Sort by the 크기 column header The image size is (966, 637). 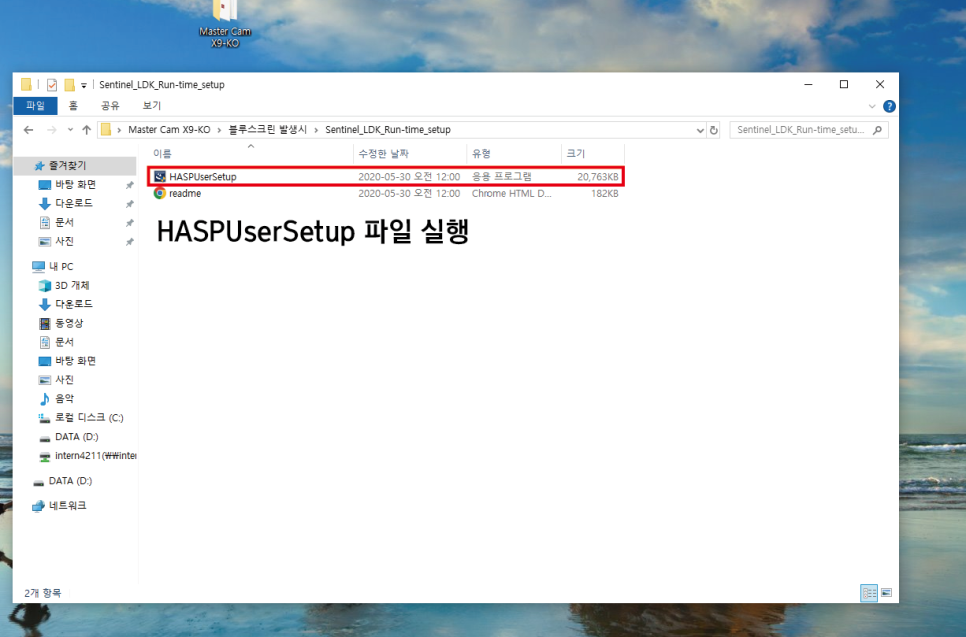(593, 153)
